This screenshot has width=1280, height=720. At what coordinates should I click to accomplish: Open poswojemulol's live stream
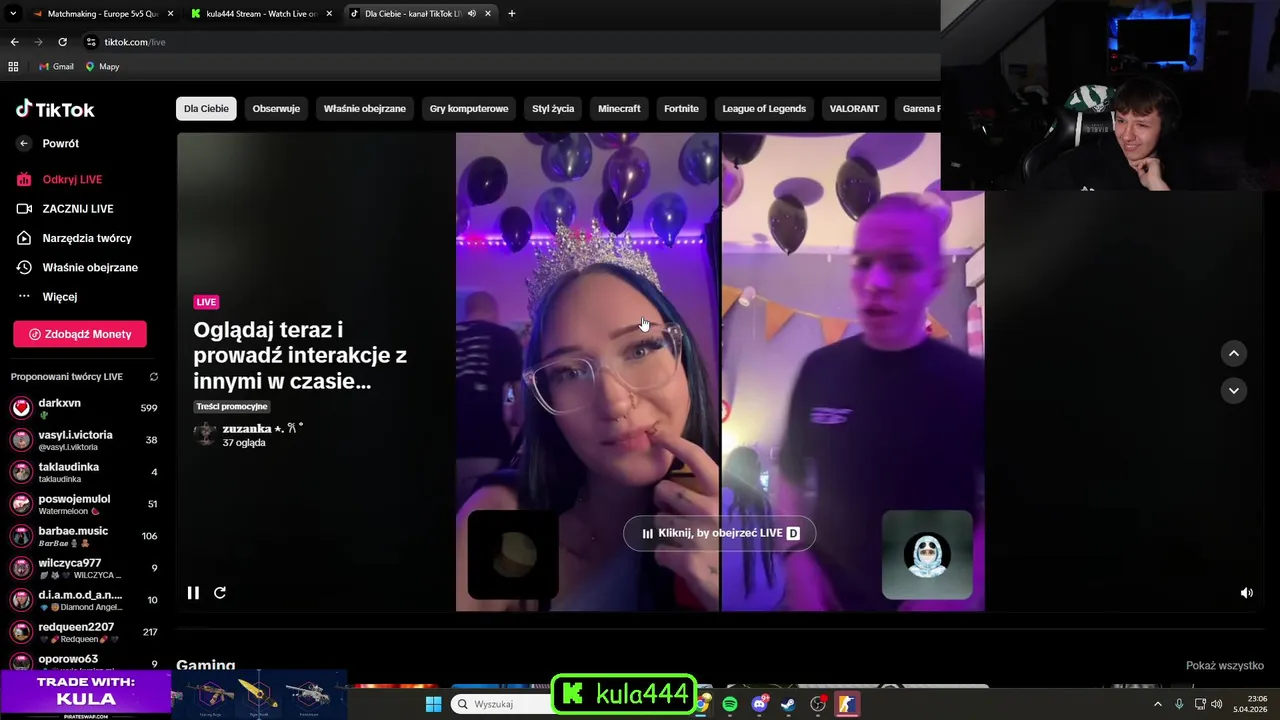(84, 504)
